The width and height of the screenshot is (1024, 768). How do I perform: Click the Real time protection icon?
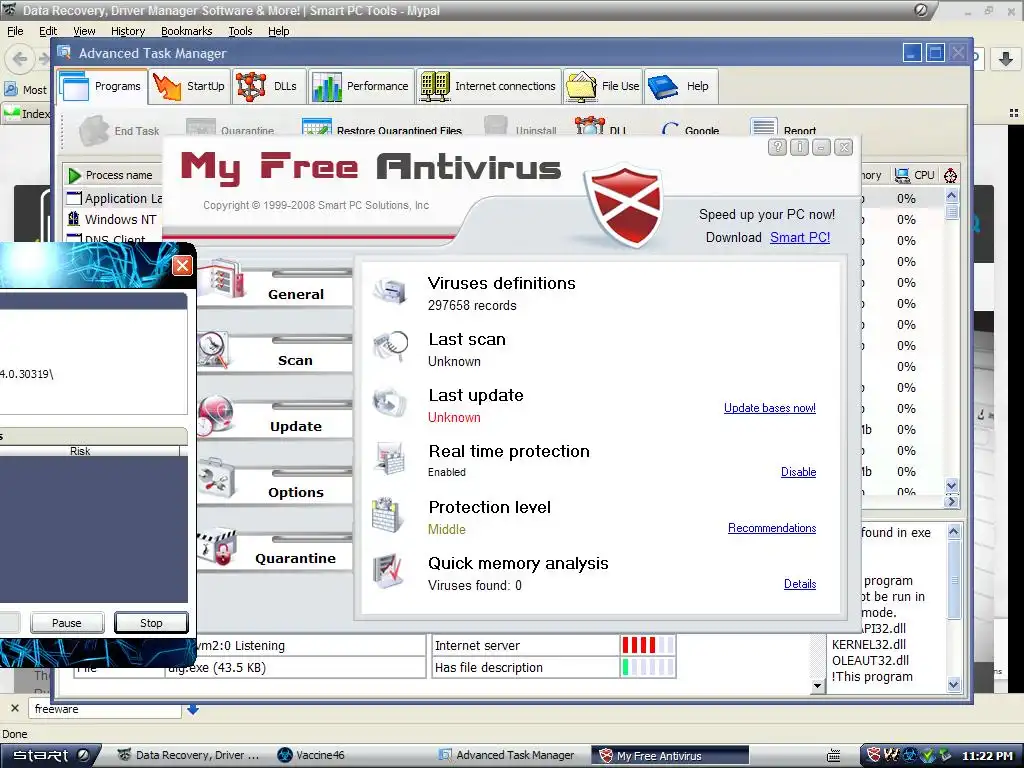390,458
